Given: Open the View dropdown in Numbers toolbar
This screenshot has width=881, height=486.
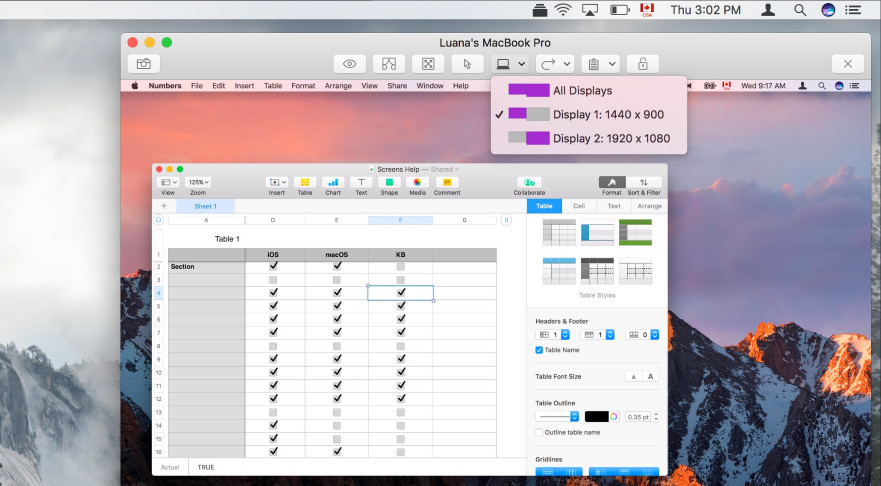Looking at the screenshot, I should pos(168,182).
